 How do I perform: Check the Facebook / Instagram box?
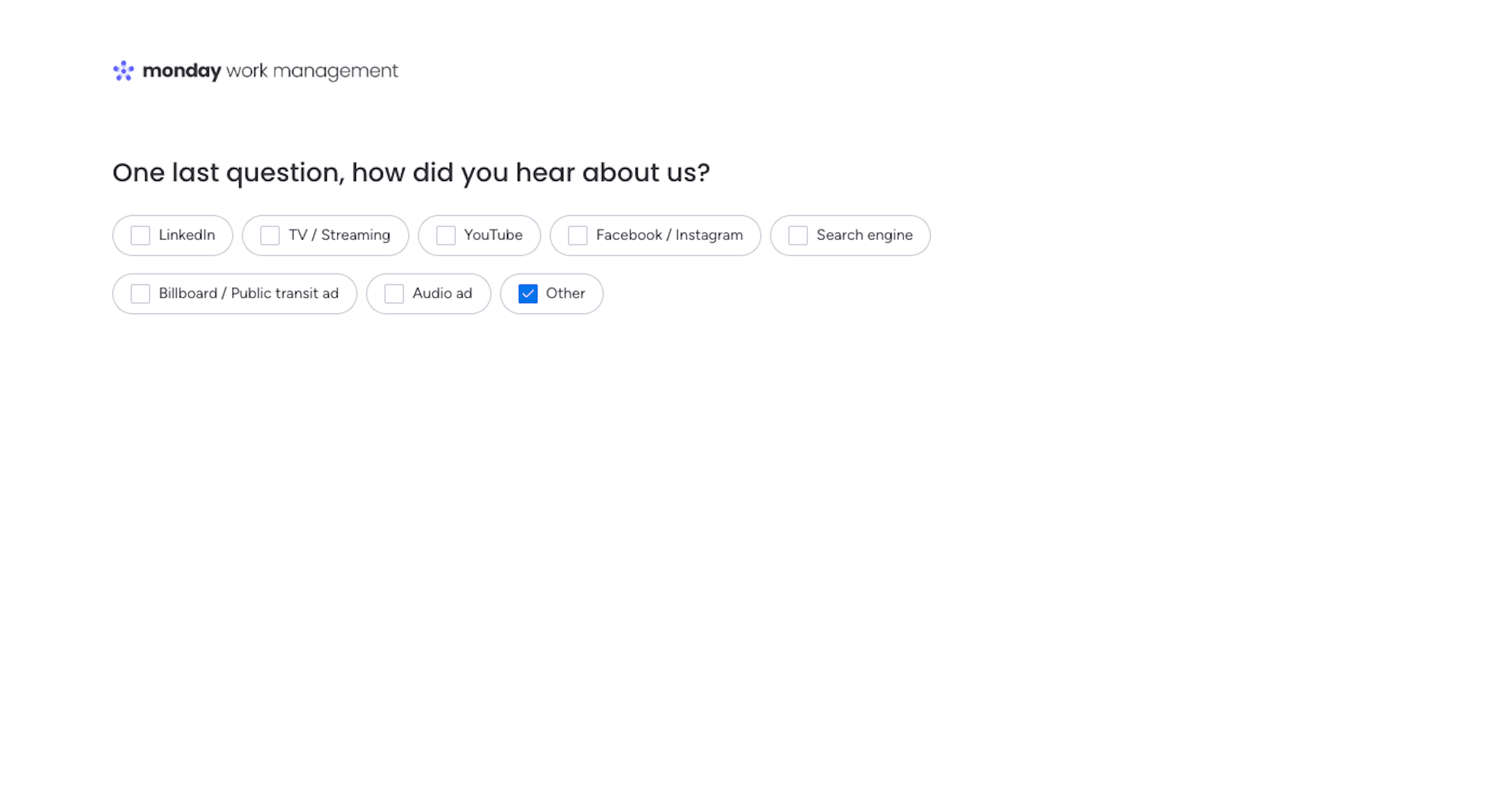(x=578, y=236)
